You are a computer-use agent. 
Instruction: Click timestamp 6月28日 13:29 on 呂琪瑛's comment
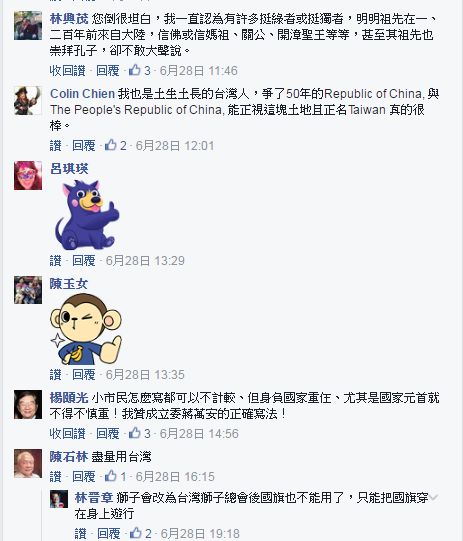pyautogui.click(x=145, y=260)
